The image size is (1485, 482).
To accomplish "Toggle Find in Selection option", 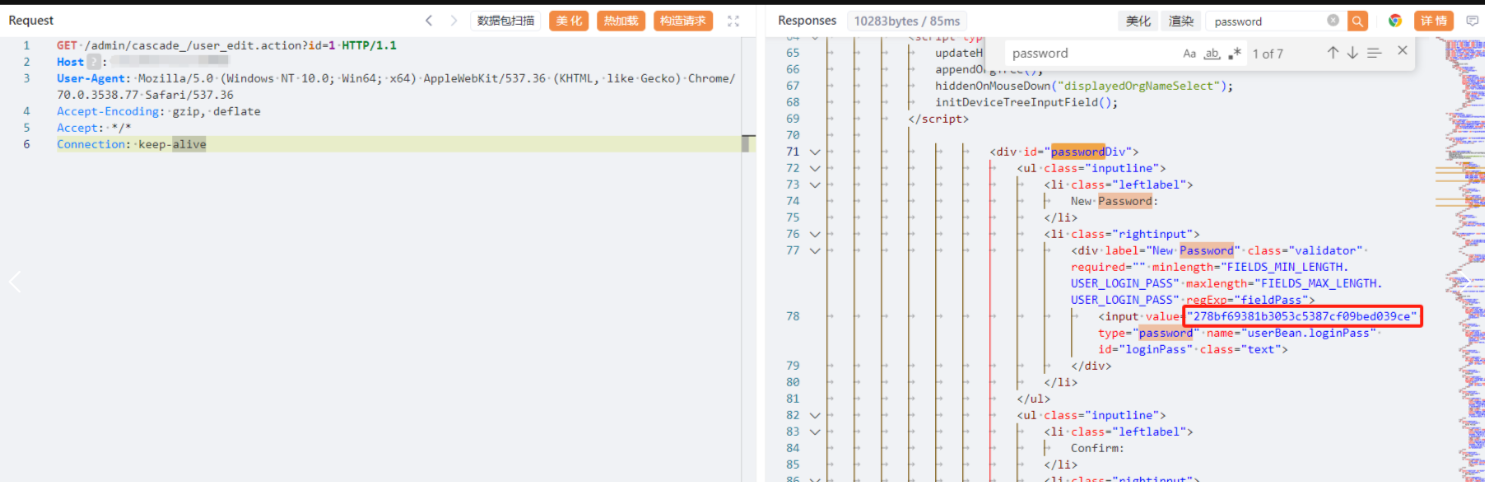I will point(1374,53).
